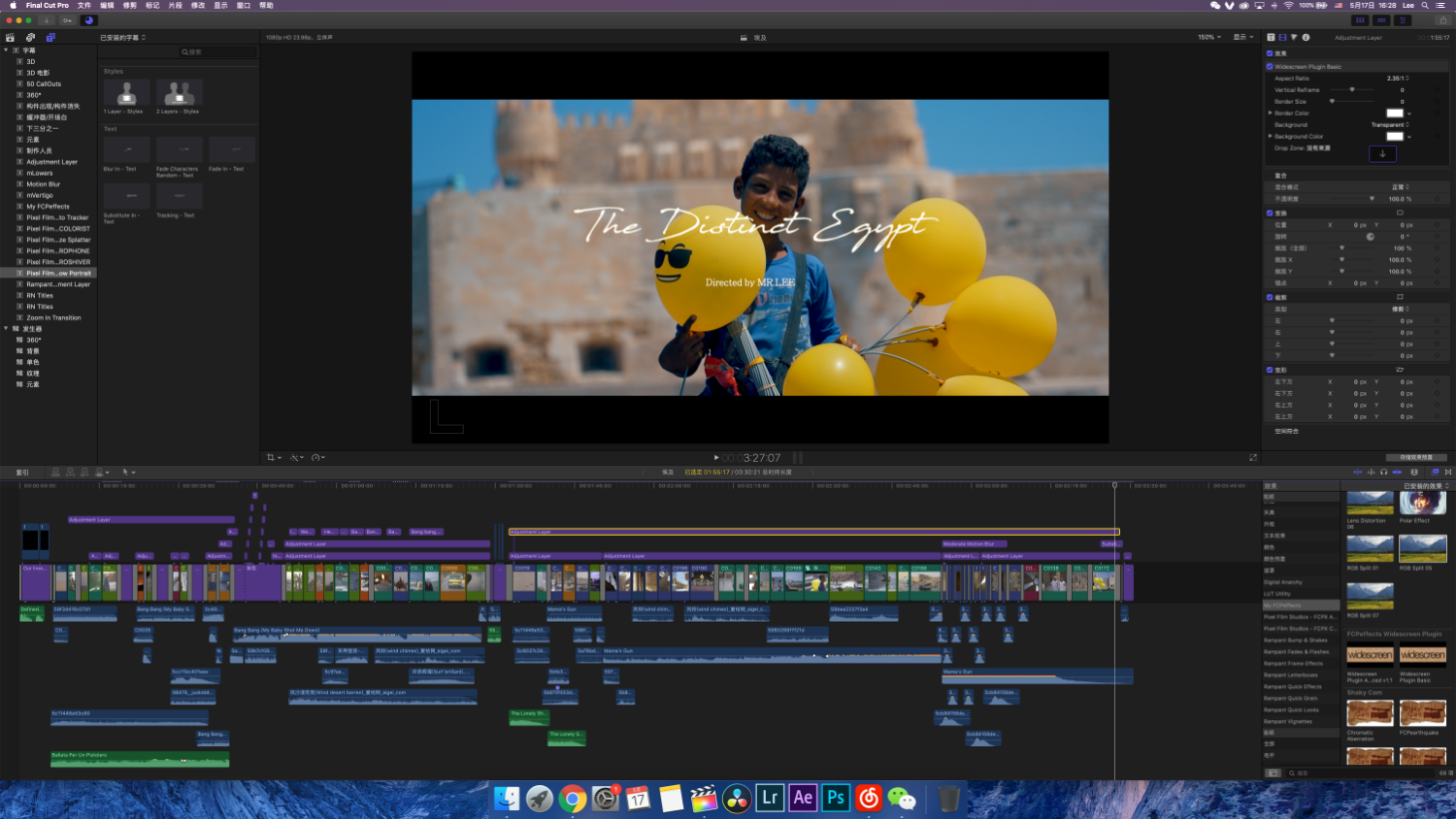Screen dimensions: 1456x819
Task: Click connect clip to primary storyline button
Action: pos(55,473)
